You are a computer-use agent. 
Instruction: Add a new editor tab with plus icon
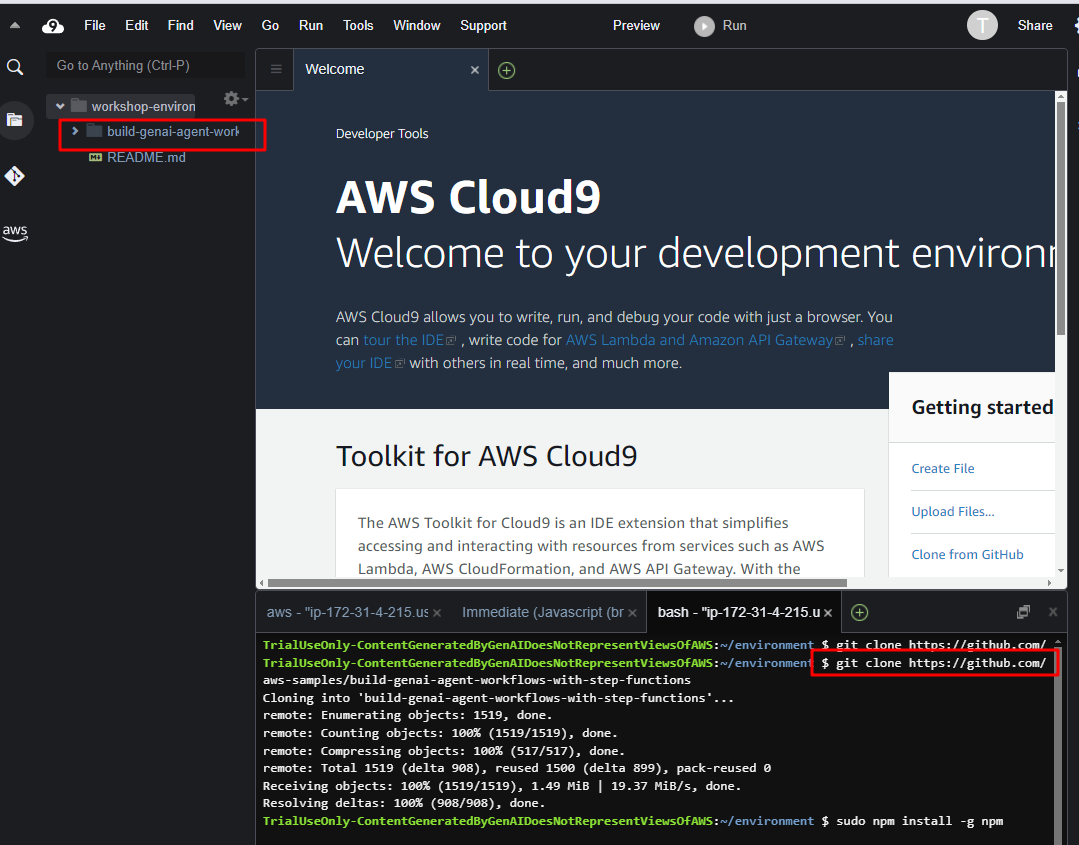point(506,70)
